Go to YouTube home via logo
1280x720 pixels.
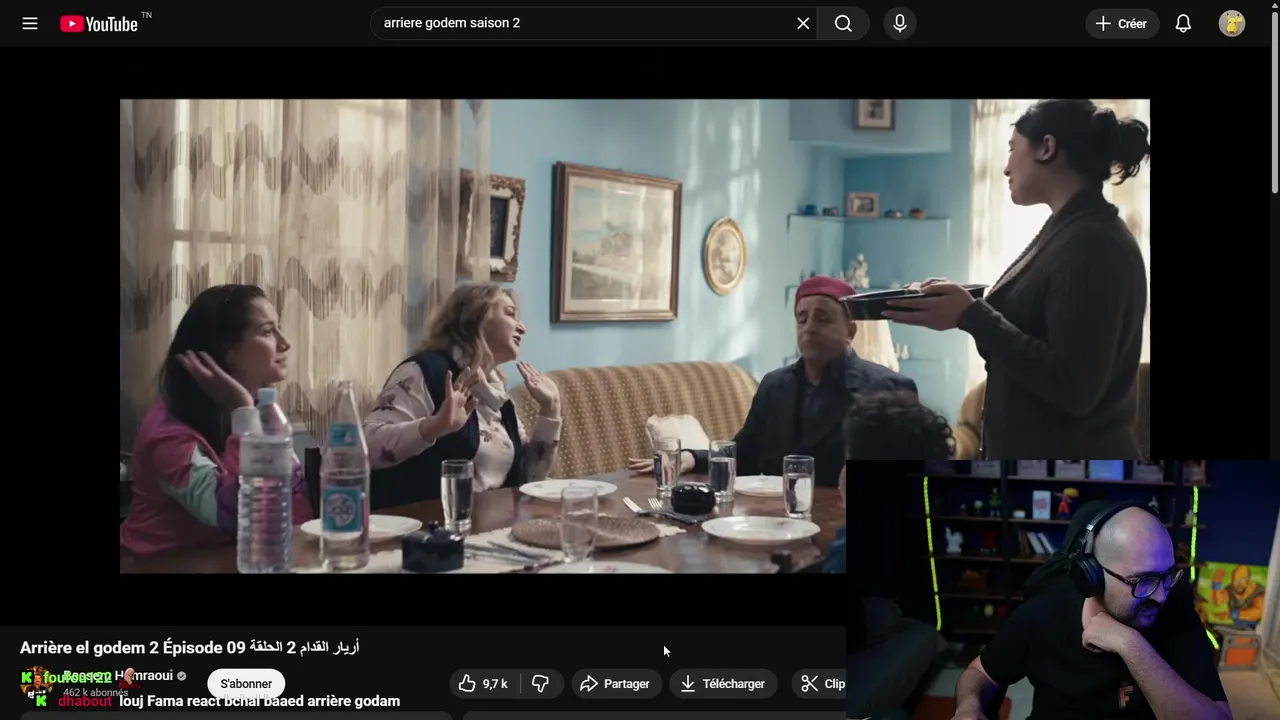99,23
